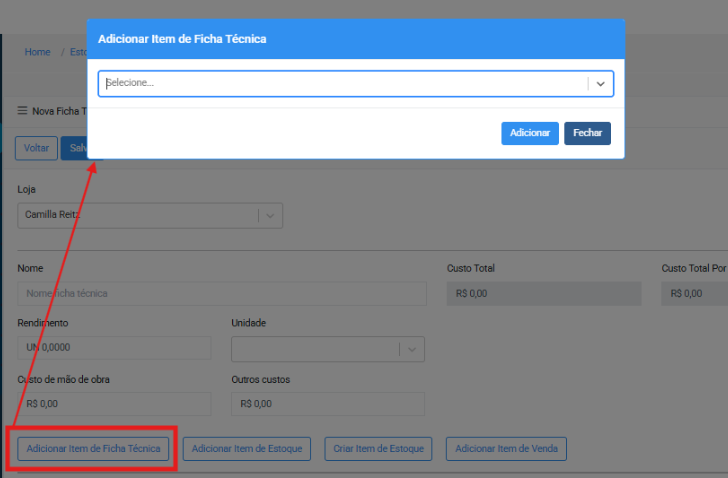Click Adicionar Item de Venda button

coord(506,449)
